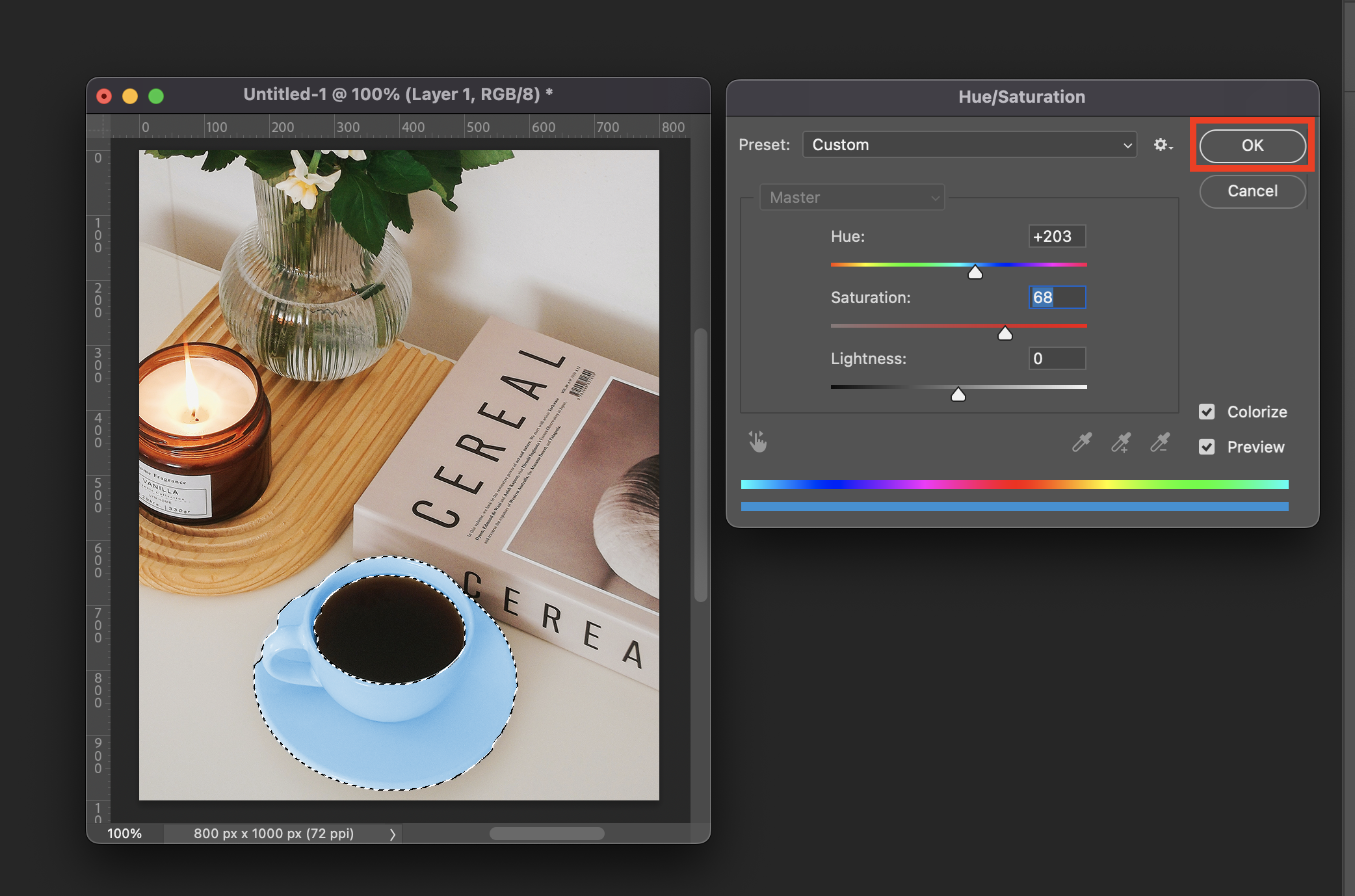Image resolution: width=1355 pixels, height=896 pixels.
Task: Open the Preset Custom dropdown
Action: [x=969, y=145]
